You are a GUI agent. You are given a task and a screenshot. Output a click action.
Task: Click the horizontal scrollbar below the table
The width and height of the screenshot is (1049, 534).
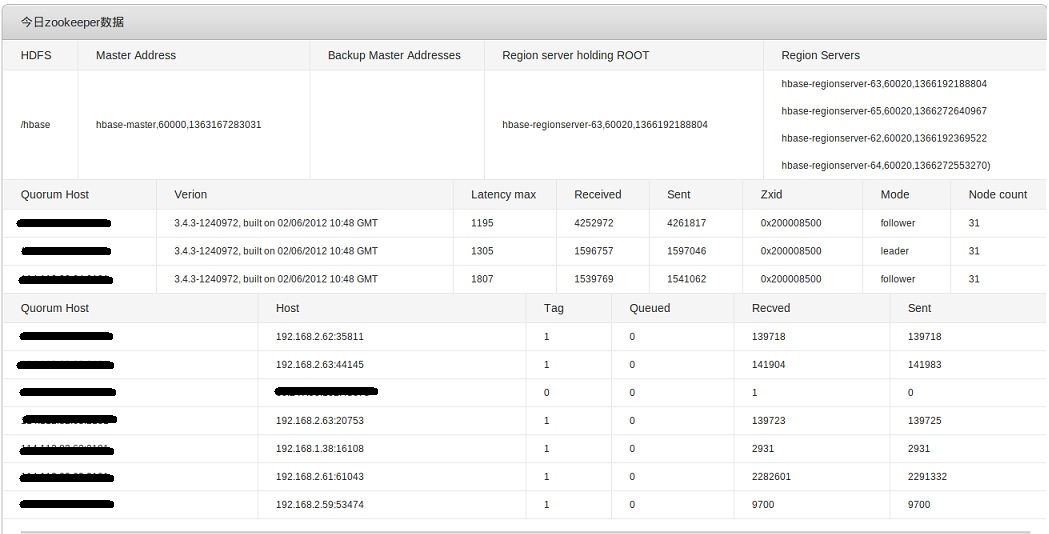pyautogui.click(x=524, y=531)
